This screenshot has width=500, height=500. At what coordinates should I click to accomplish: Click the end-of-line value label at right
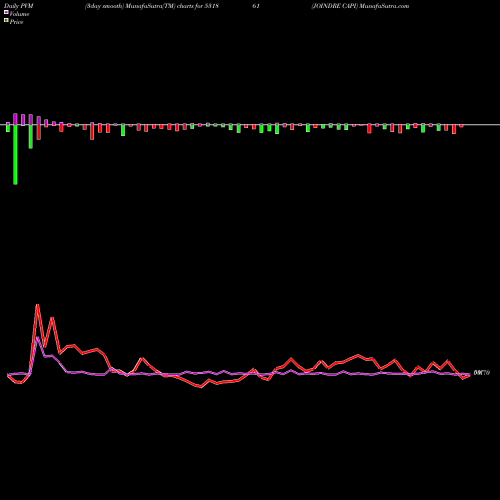482,373
